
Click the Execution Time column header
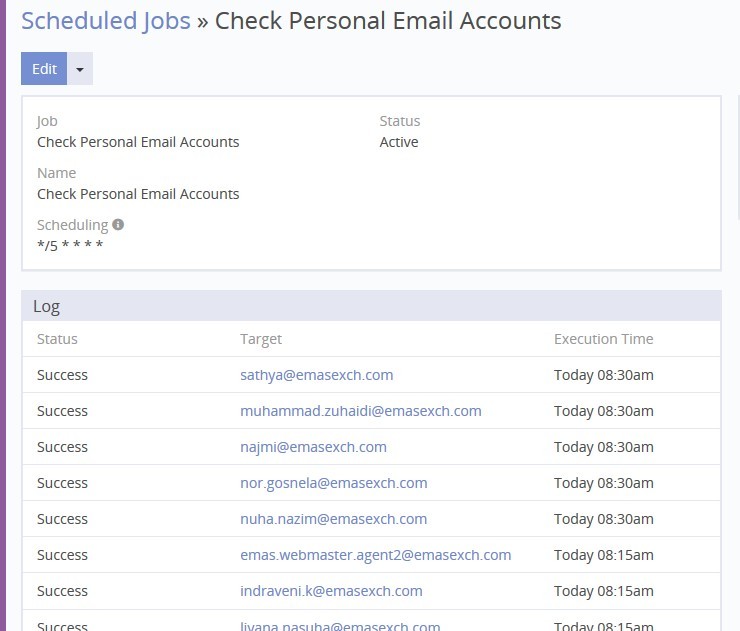(603, 339)
